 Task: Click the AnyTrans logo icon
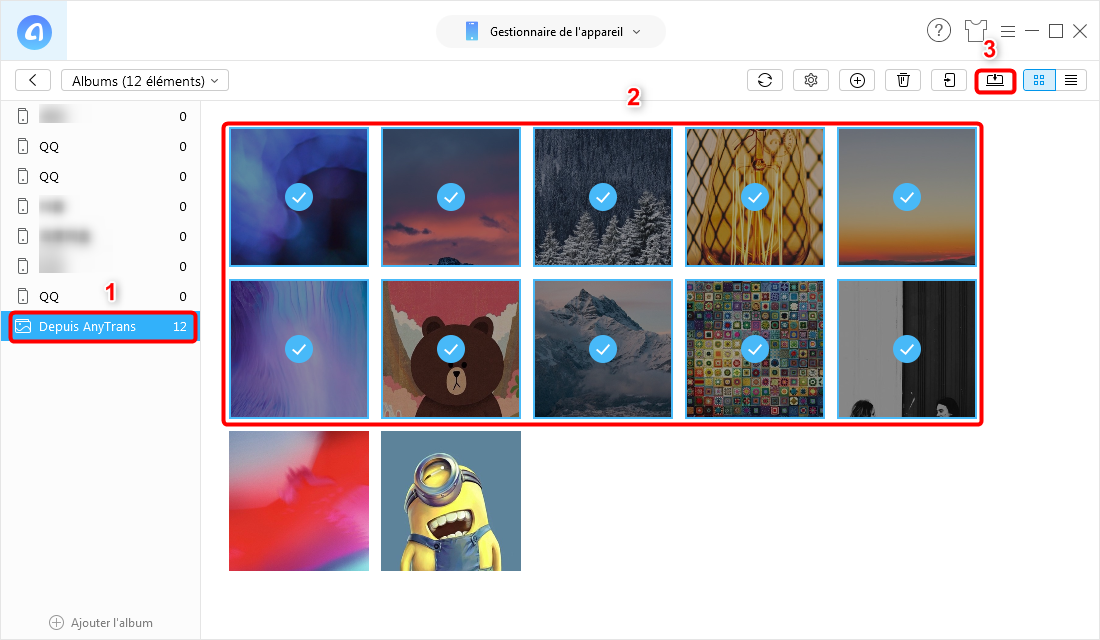pyautogui.click(x=34, y=32)
